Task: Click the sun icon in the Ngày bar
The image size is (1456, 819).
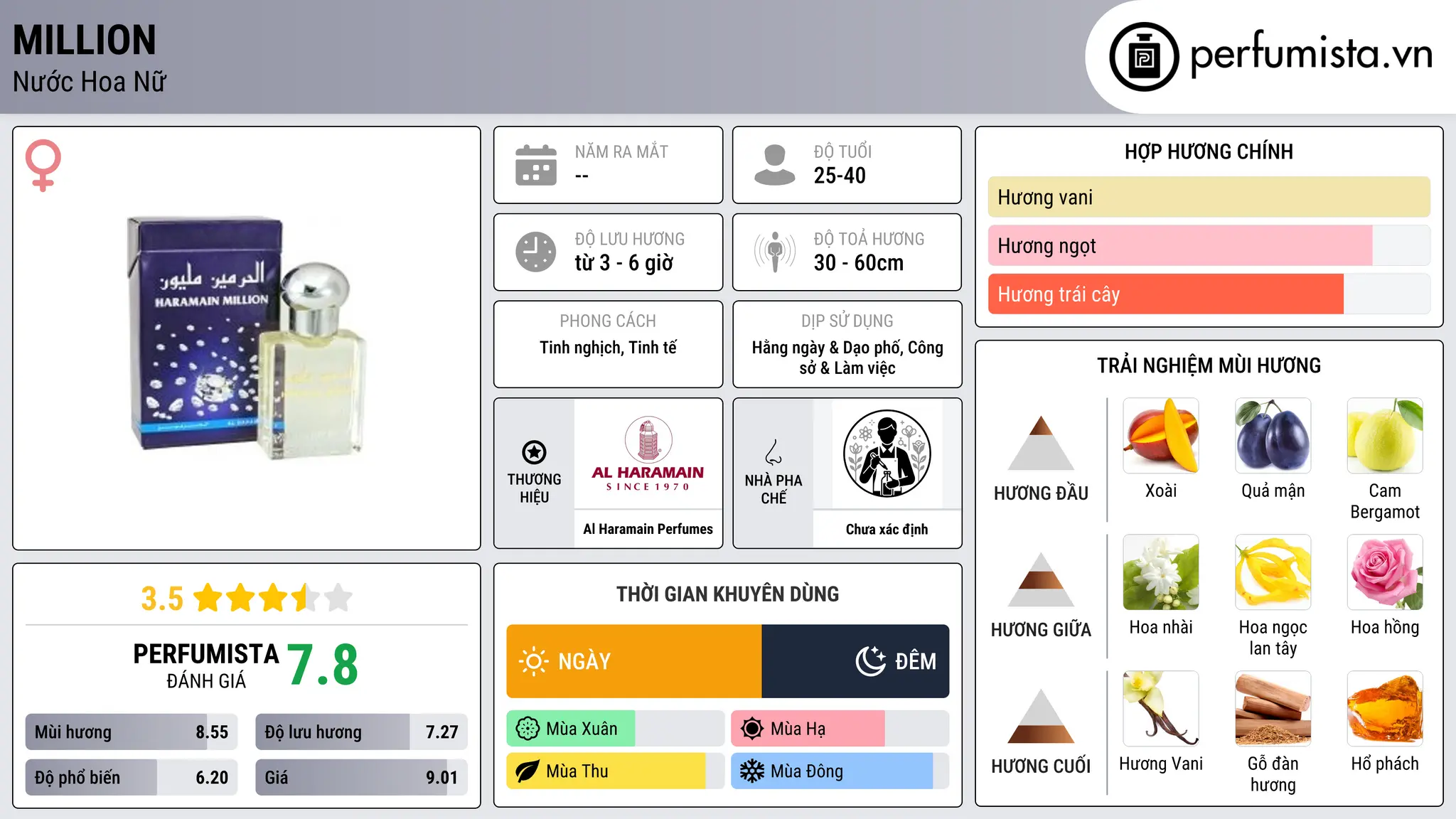Action: (534, 661)
